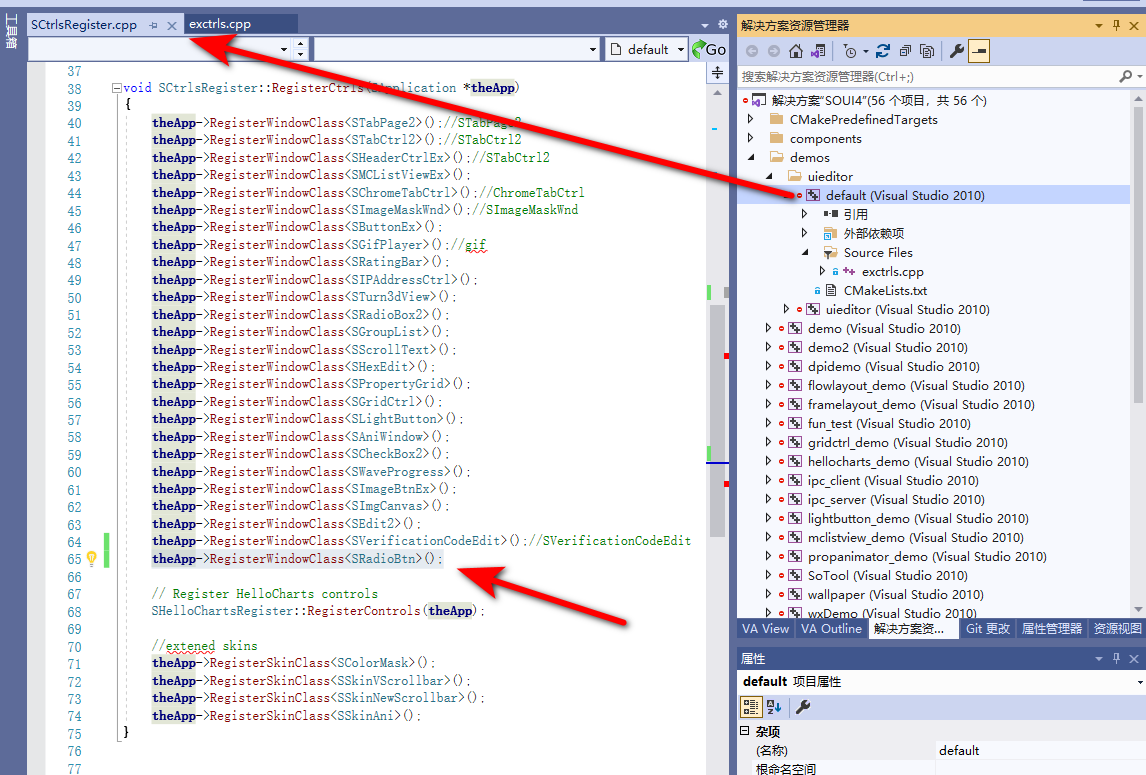Switch views with the Visual Studio solution icon
Image resolution: width=1146 pixels, height=775 pixels.
point(819,51)
